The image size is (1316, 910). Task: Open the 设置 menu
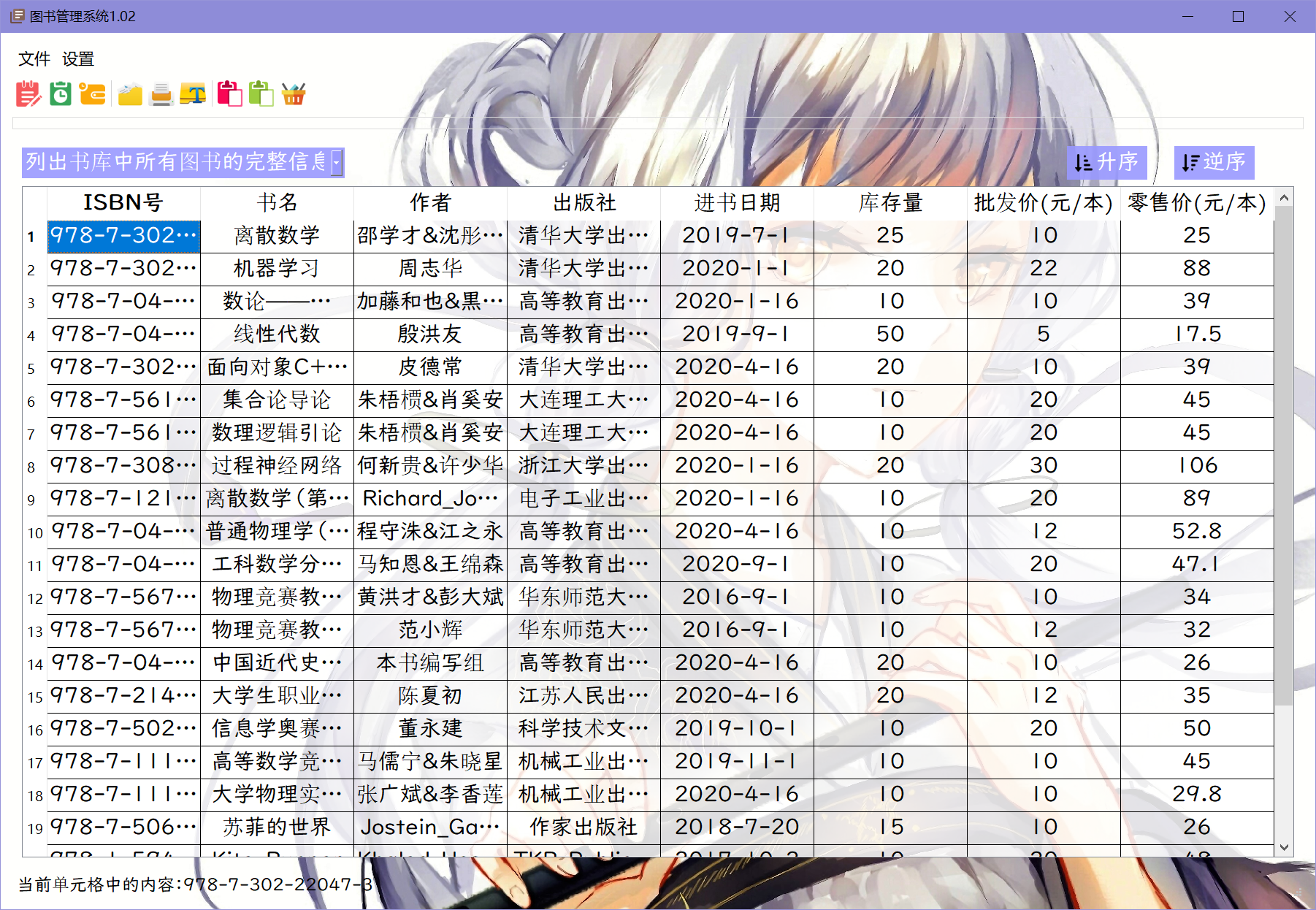click(x=79, y=58)
